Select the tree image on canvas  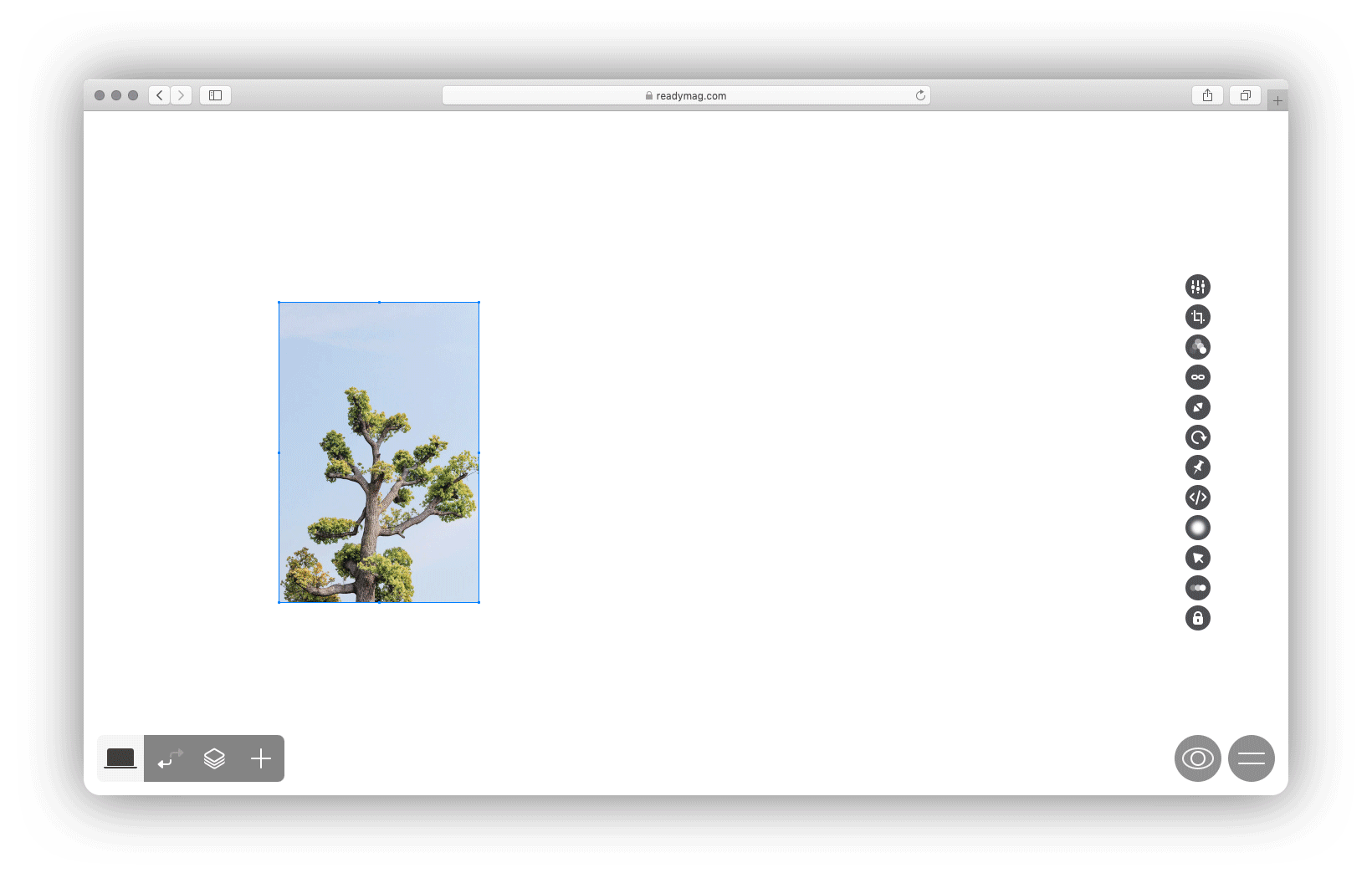379,452
